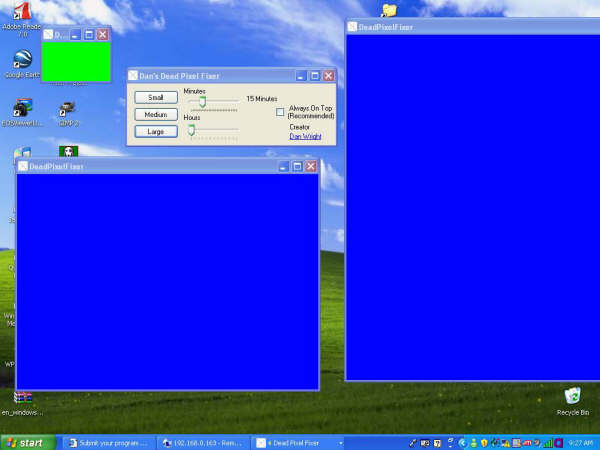Switch to 'Submit your program' taskbar window

click(x=108, y=443)
